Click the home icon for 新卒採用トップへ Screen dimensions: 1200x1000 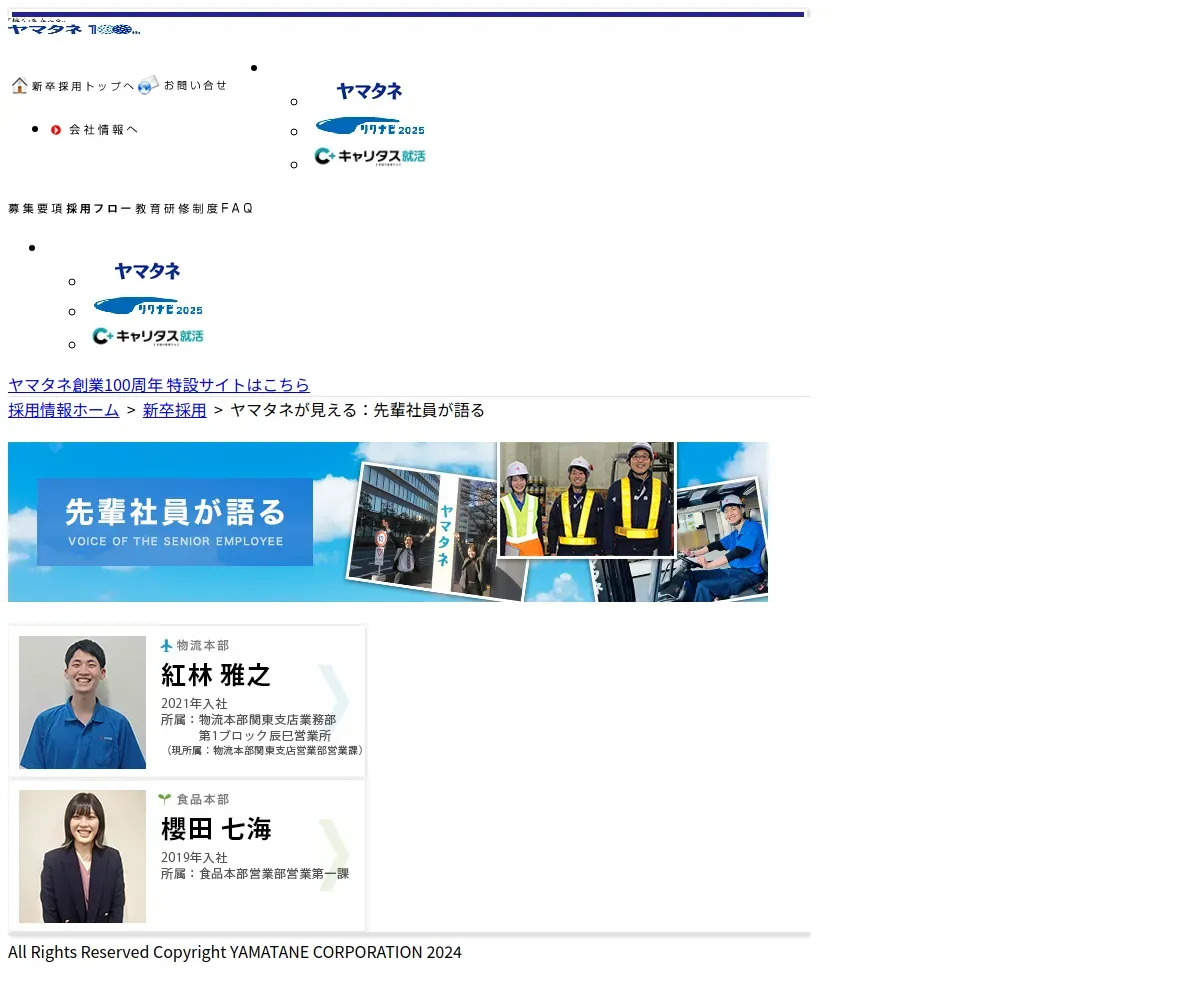(x=19, y=86)
